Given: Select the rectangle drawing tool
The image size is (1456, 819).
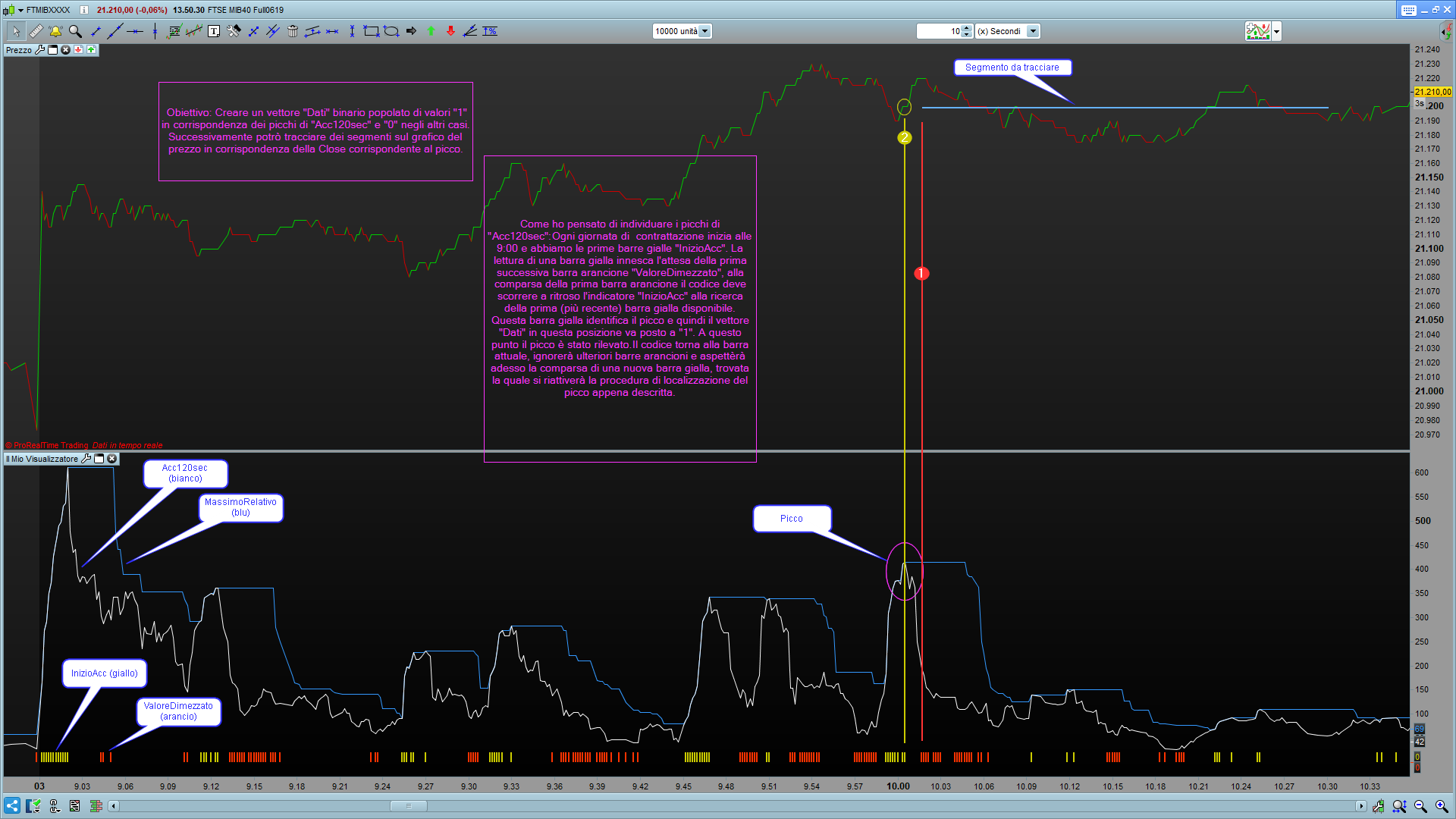Looking at the screenshot, I should click(371, 31).
